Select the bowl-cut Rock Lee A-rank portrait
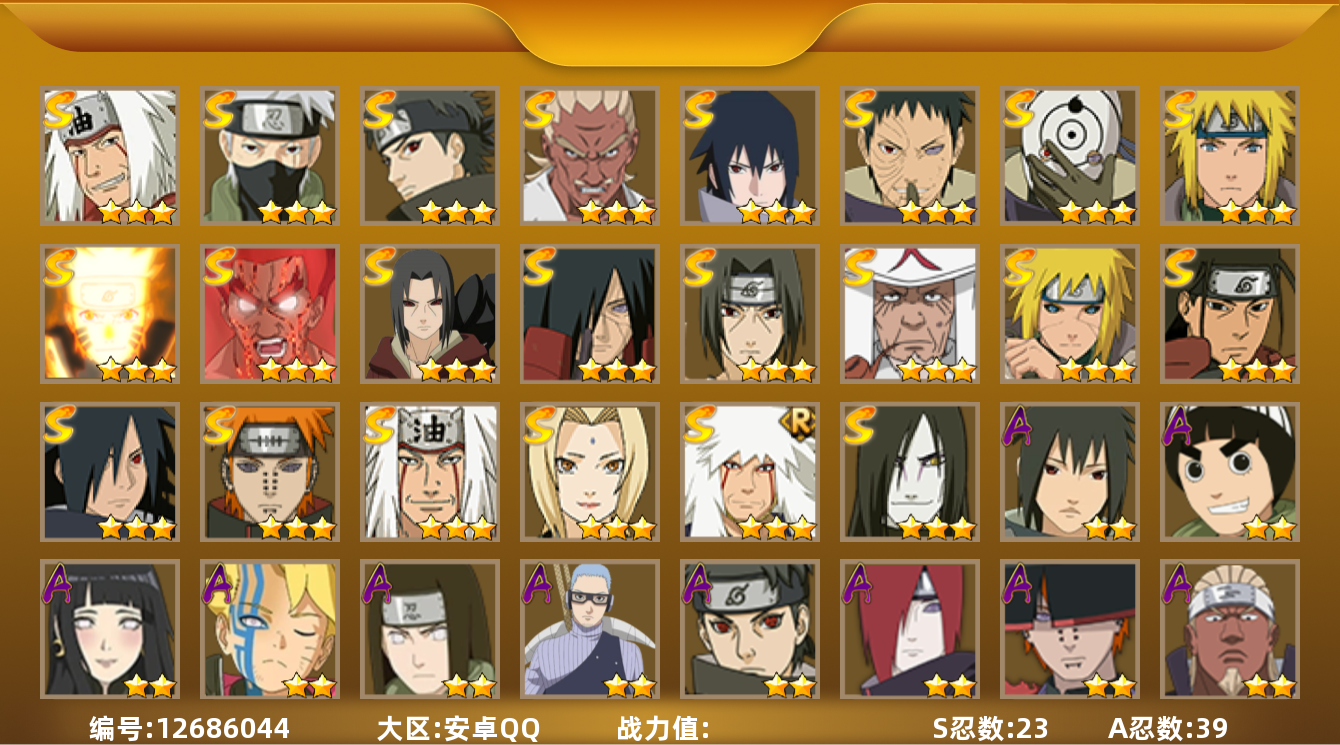The width and height of the screenshot is (1340, 745). (1229, 472)
